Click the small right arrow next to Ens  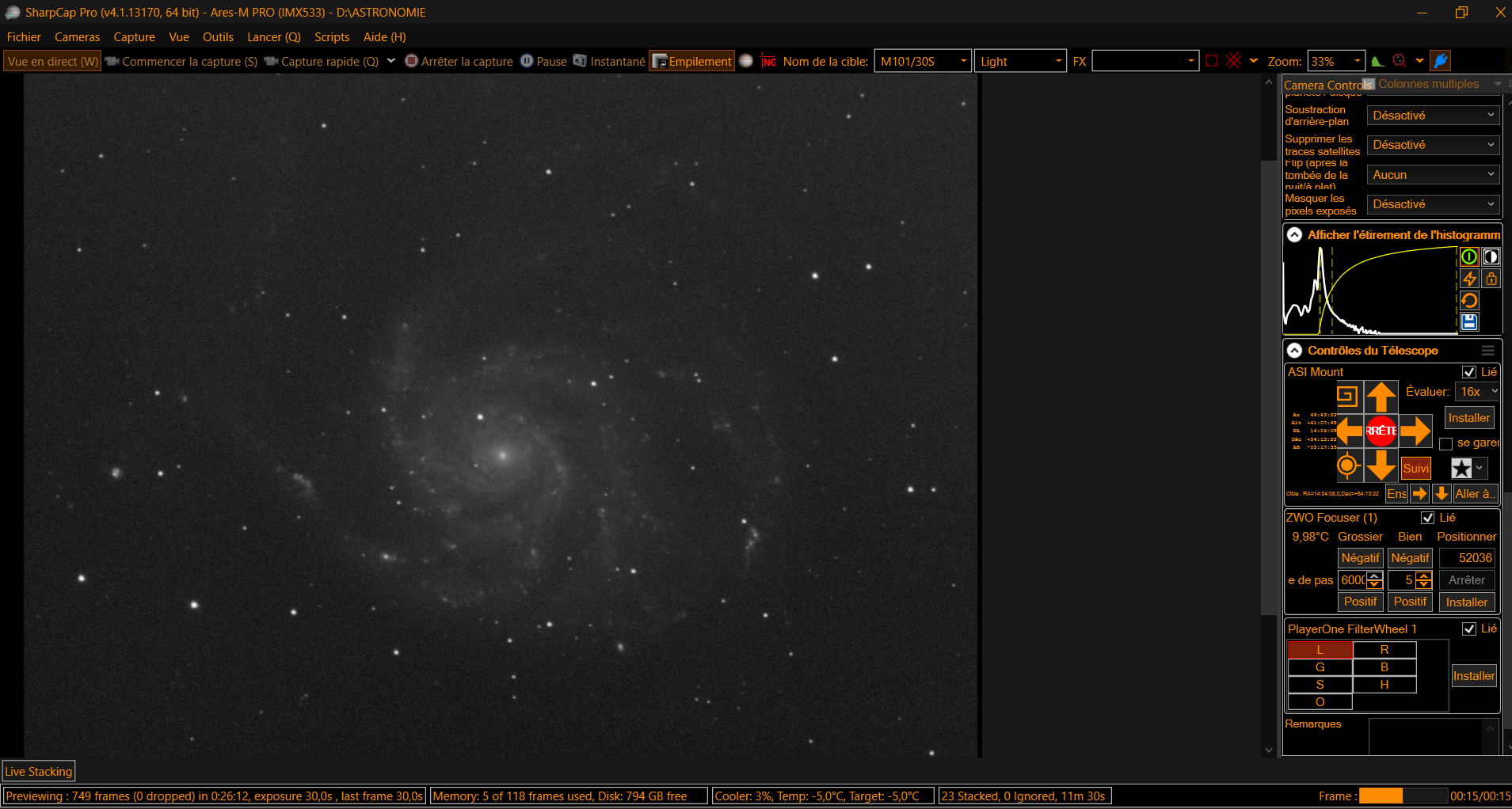click(1420, 494)
